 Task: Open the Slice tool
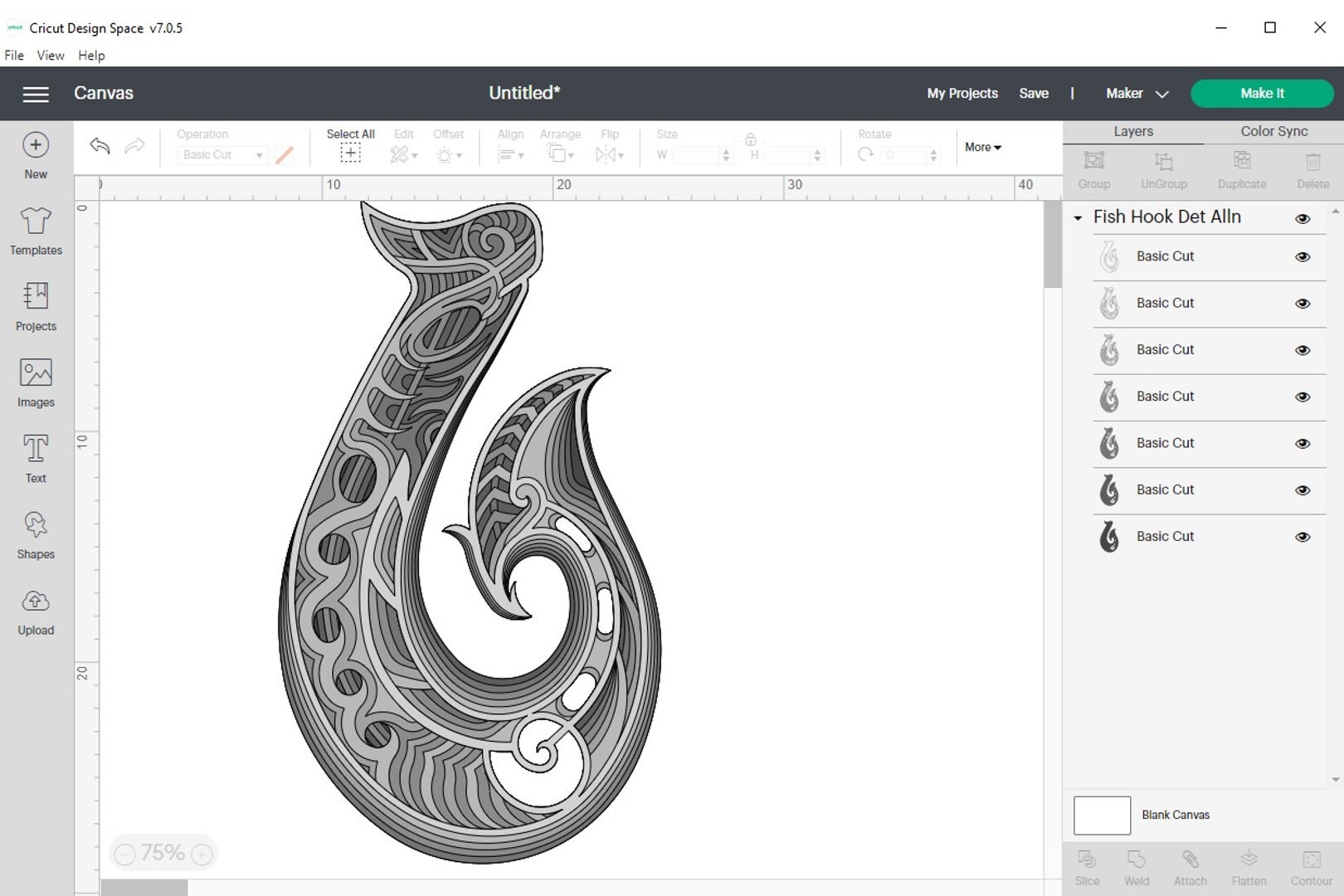click(1087, 867)
